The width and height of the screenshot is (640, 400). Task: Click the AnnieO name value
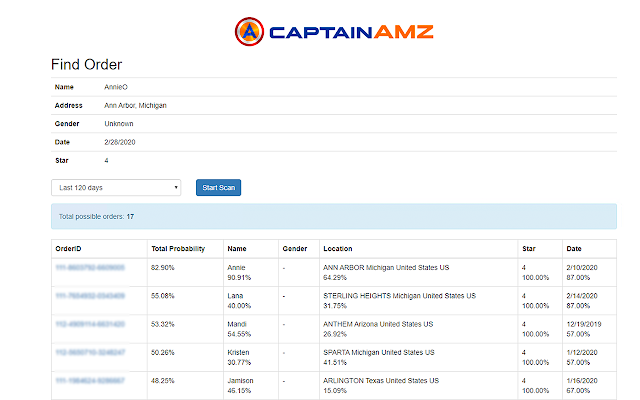point(116,87)
